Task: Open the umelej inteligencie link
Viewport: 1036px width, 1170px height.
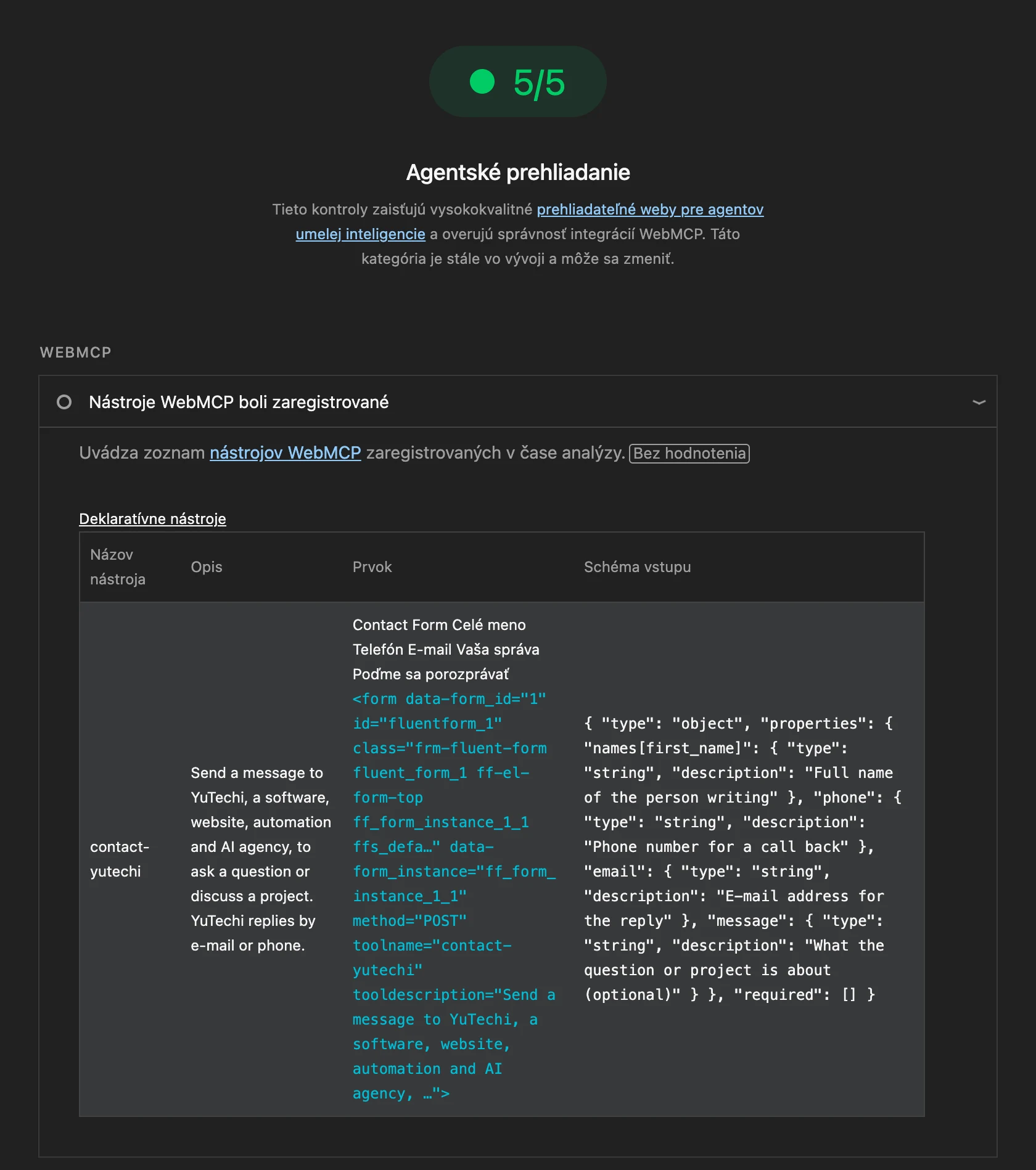Action: 360,234
